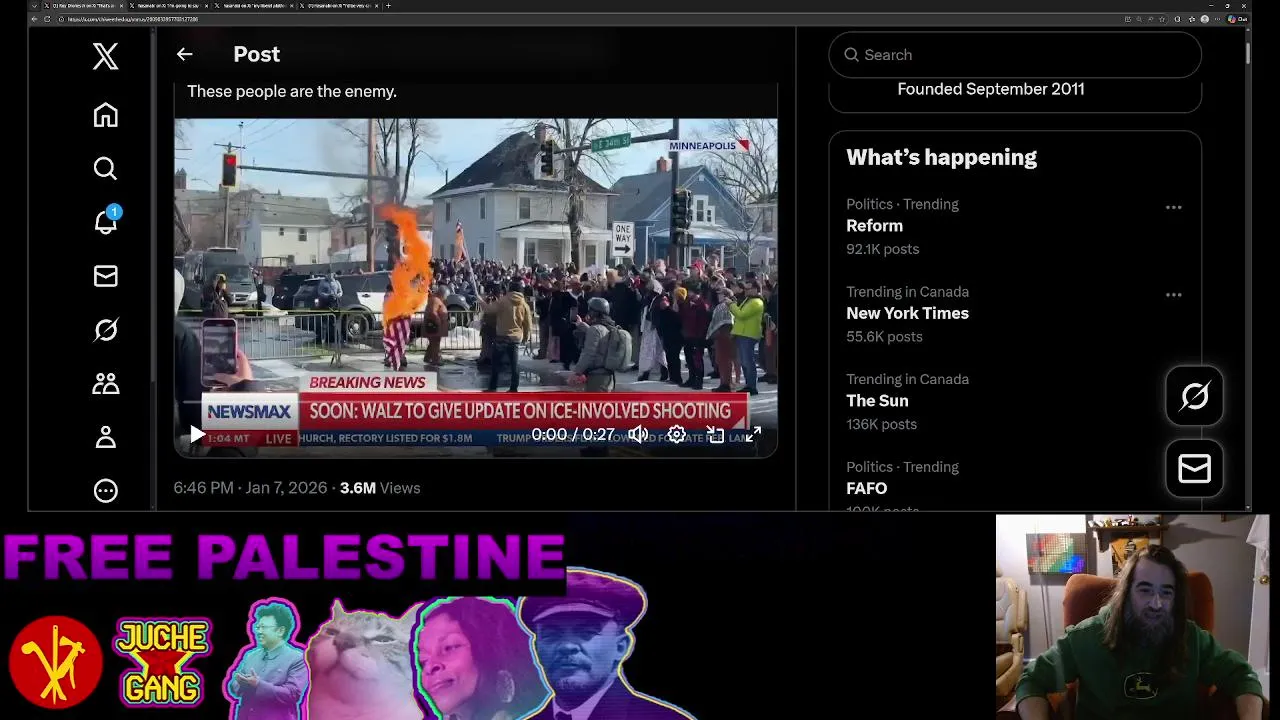The width and height of the screenshot is (1280, 720).
Task: Open video settings gear
Action: click(x=677, y=434)
